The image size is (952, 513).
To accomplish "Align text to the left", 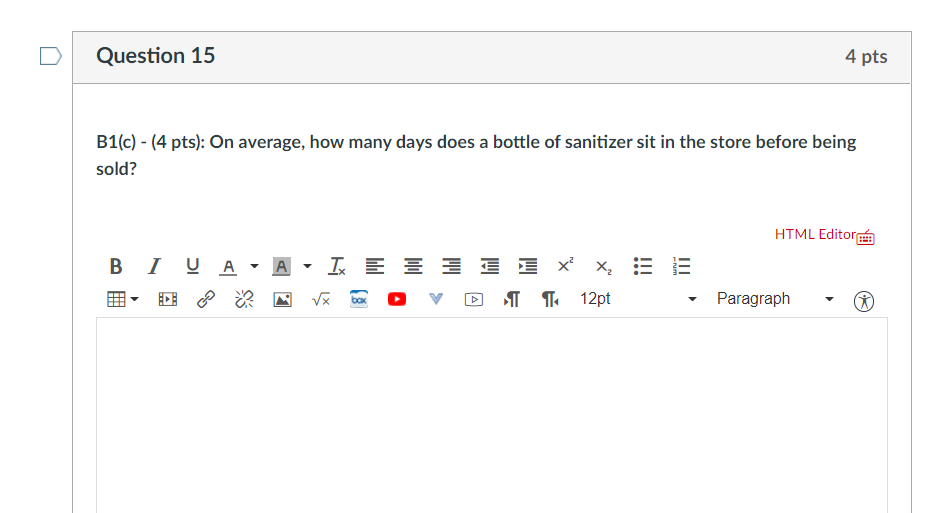I will [375, 266].
